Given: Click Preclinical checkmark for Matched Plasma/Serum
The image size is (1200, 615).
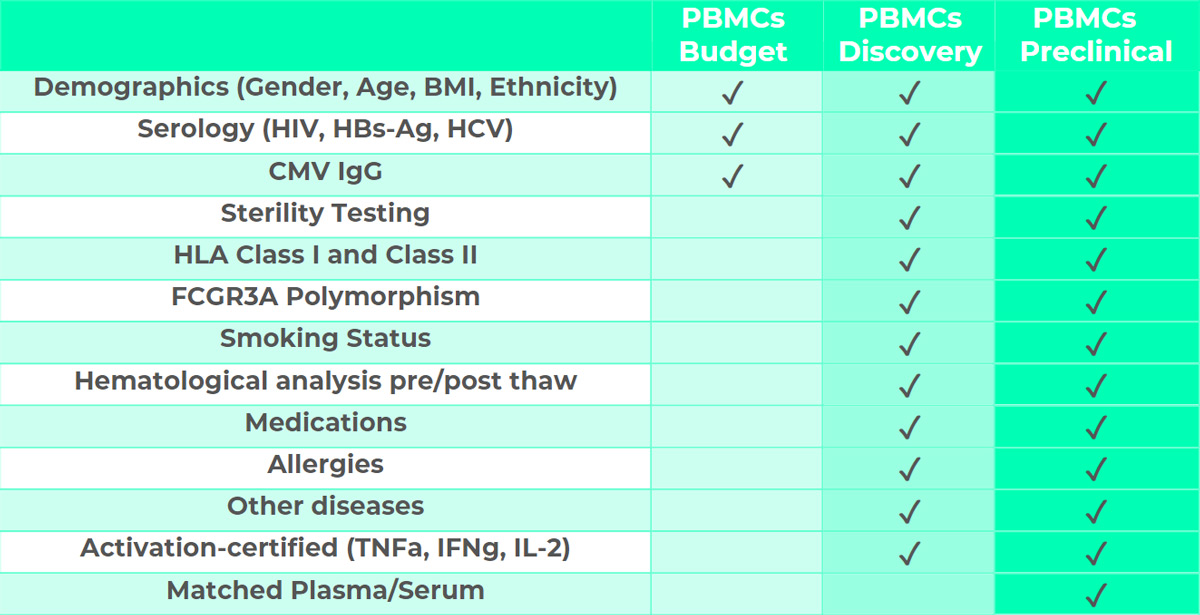Looking at the screenshot, I should tap(1097, 595).
